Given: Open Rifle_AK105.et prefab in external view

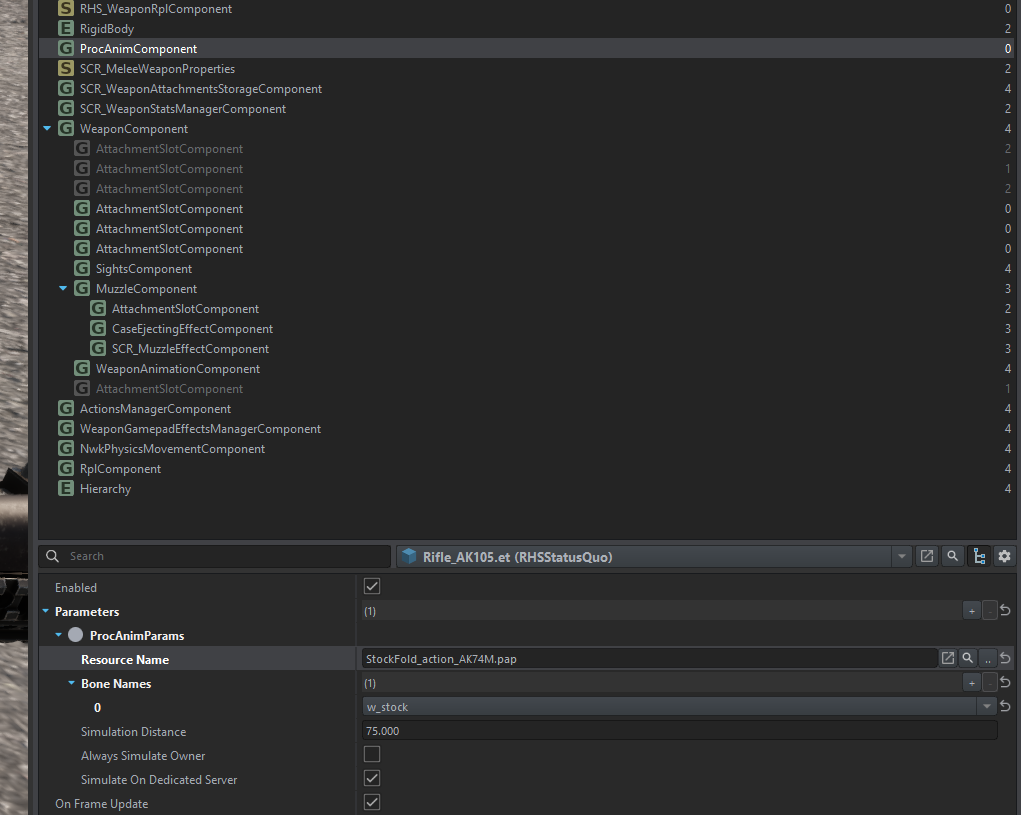Looking at the screenshot, I should point(927,556).
